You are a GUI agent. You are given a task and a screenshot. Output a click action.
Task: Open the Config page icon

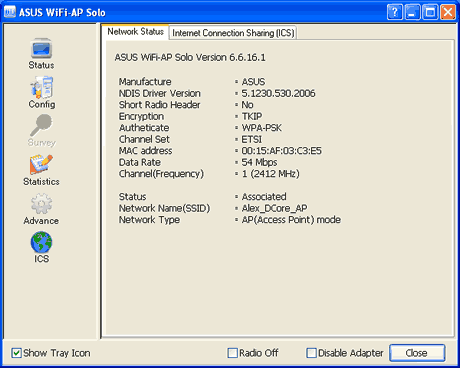pos(42,87)
